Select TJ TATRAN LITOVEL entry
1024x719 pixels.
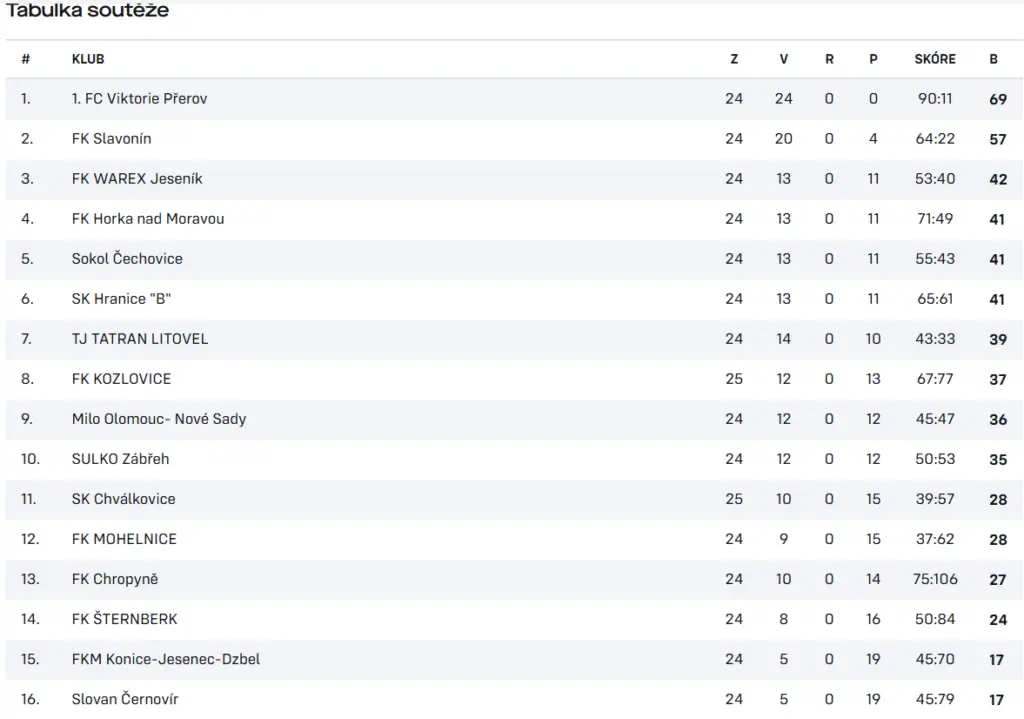pos(140,339)
